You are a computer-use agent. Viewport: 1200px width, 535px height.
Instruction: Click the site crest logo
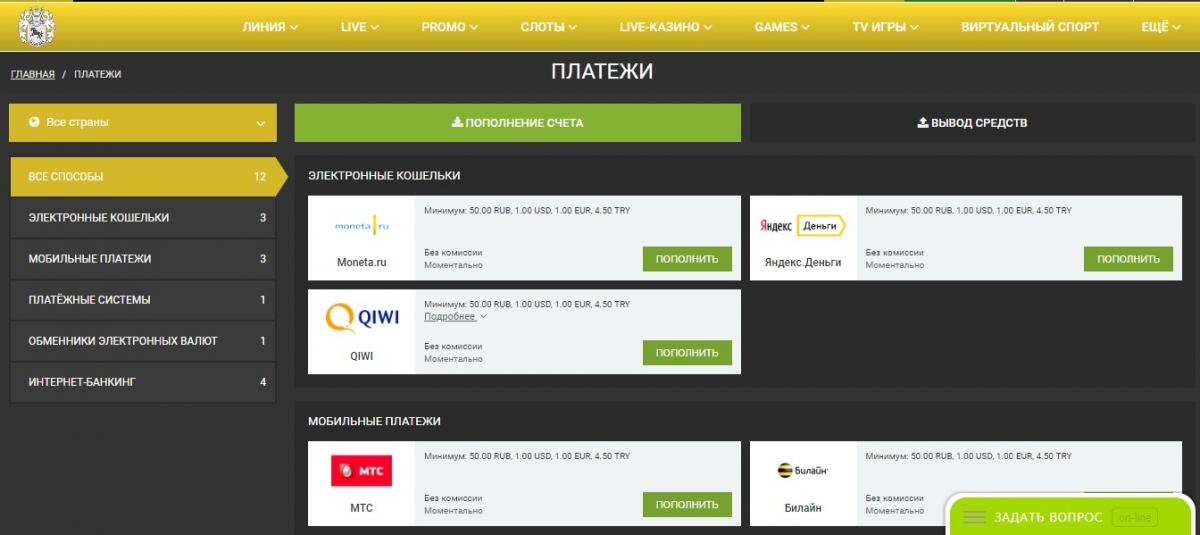[36, 26]
